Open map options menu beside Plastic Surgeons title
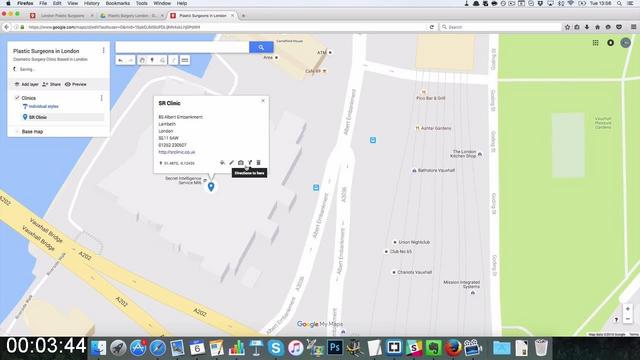Viewport: 640px width, 360px height. click(x=103, y=50)
